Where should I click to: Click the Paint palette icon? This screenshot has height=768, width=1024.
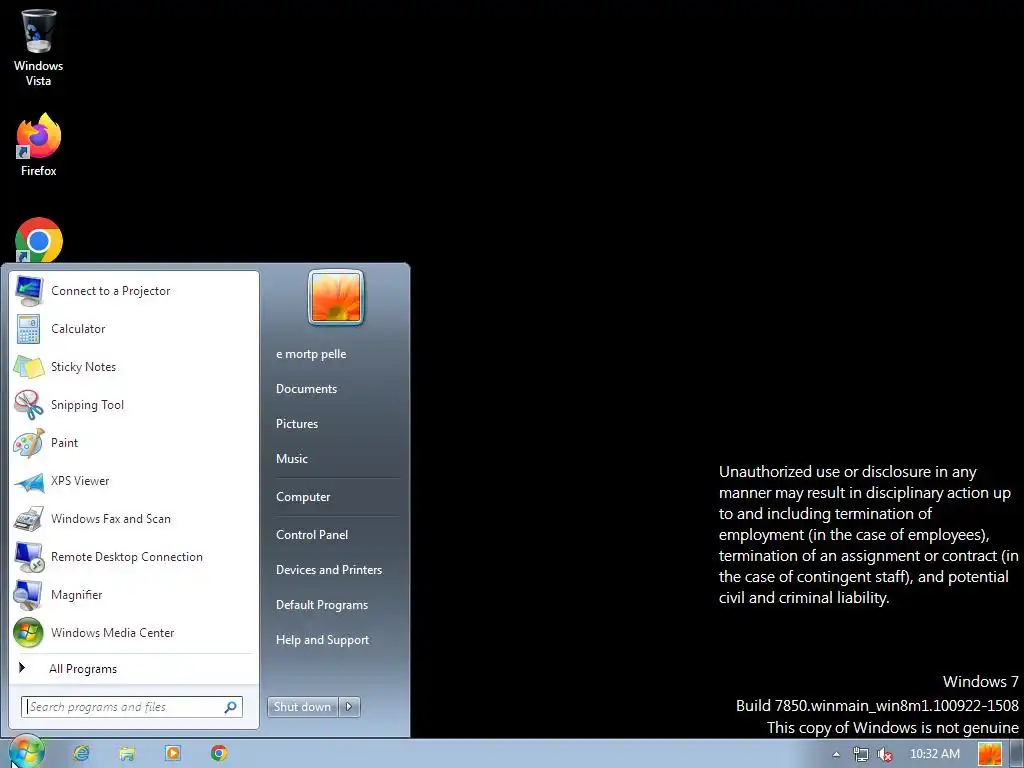(29, 443)
